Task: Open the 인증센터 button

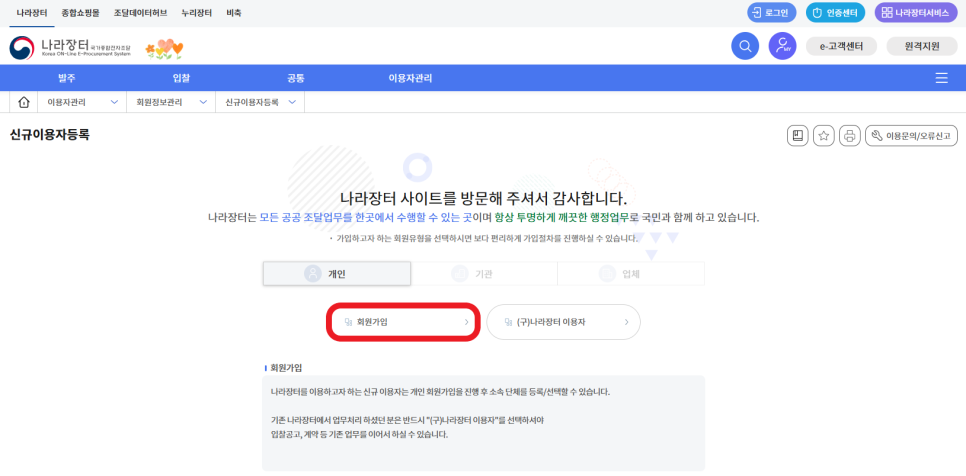Action: click(835, 12)
